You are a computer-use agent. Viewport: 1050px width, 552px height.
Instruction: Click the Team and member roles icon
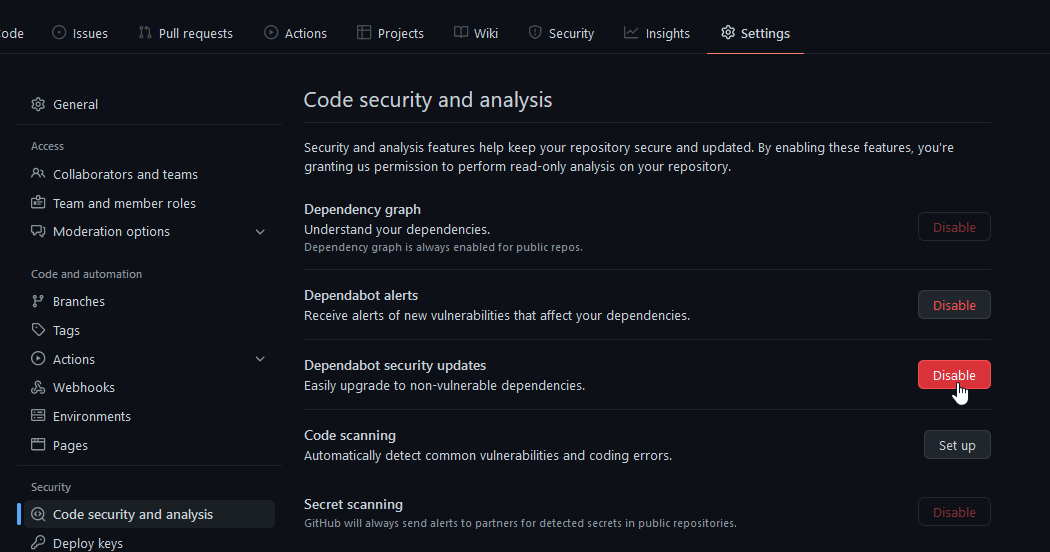click(38, 202)
